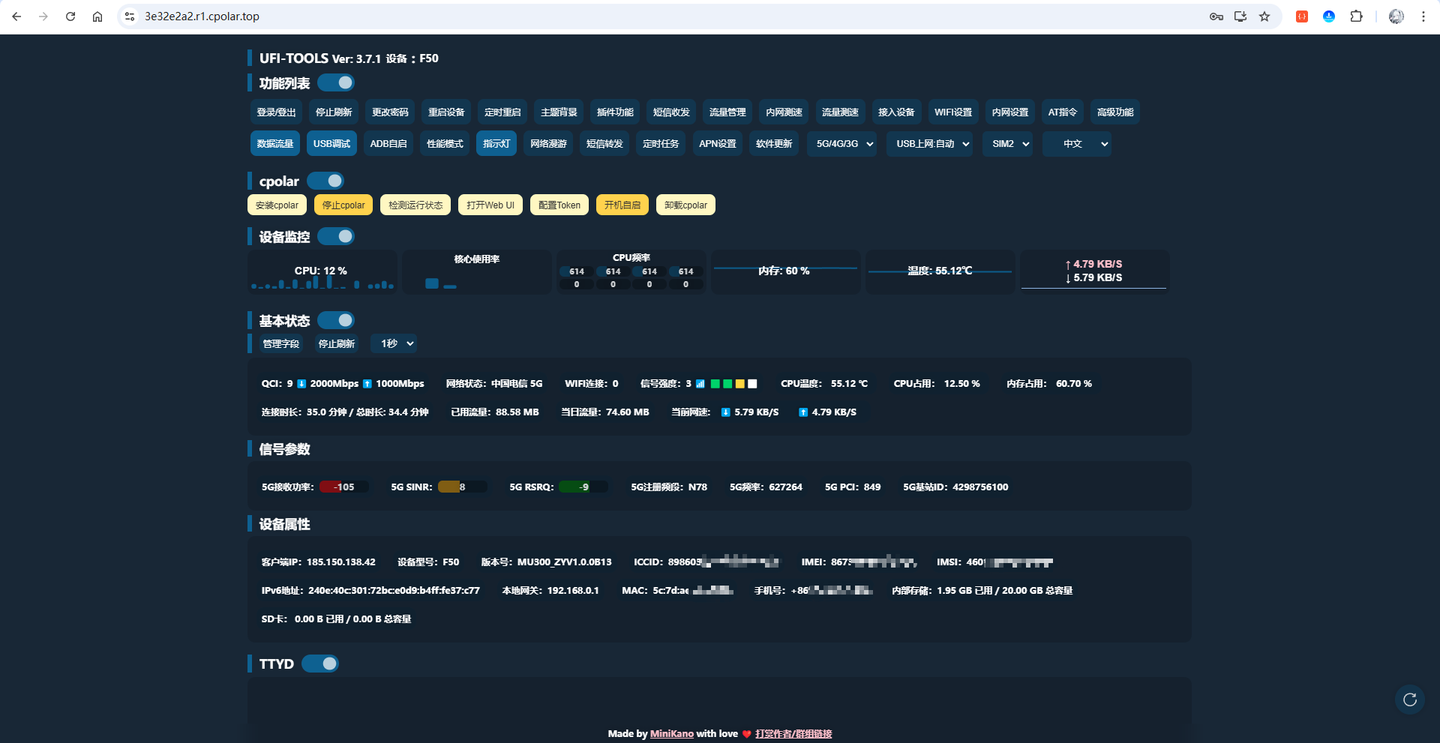This screenshot has height=743, width=1440.
Task: Click the browser address bar URL
Action: [x=202, y=17]
